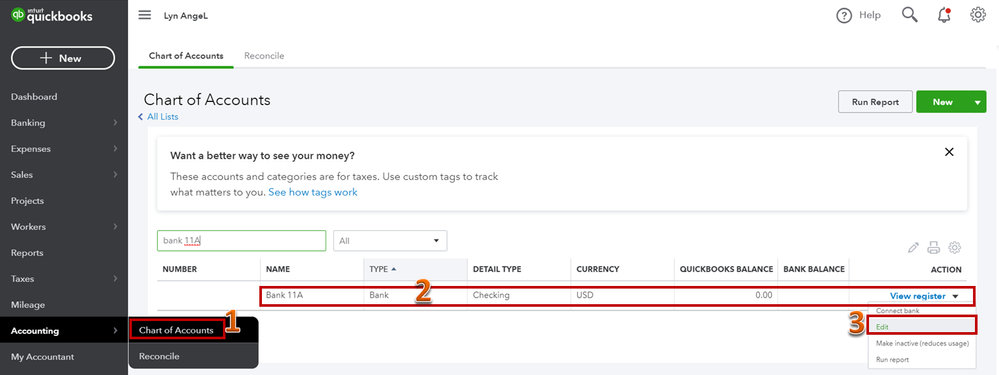Select Reconcile in Accounting flyout
999x375 pixels.
point(159,357)
